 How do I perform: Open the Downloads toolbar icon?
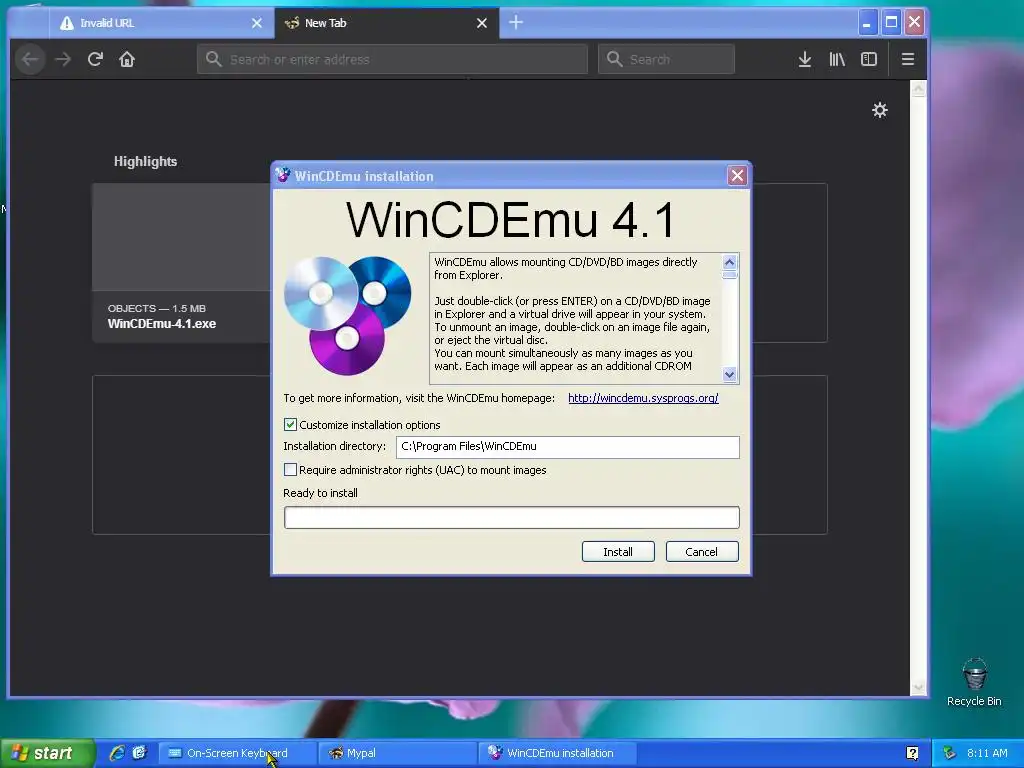pos(805,59)
